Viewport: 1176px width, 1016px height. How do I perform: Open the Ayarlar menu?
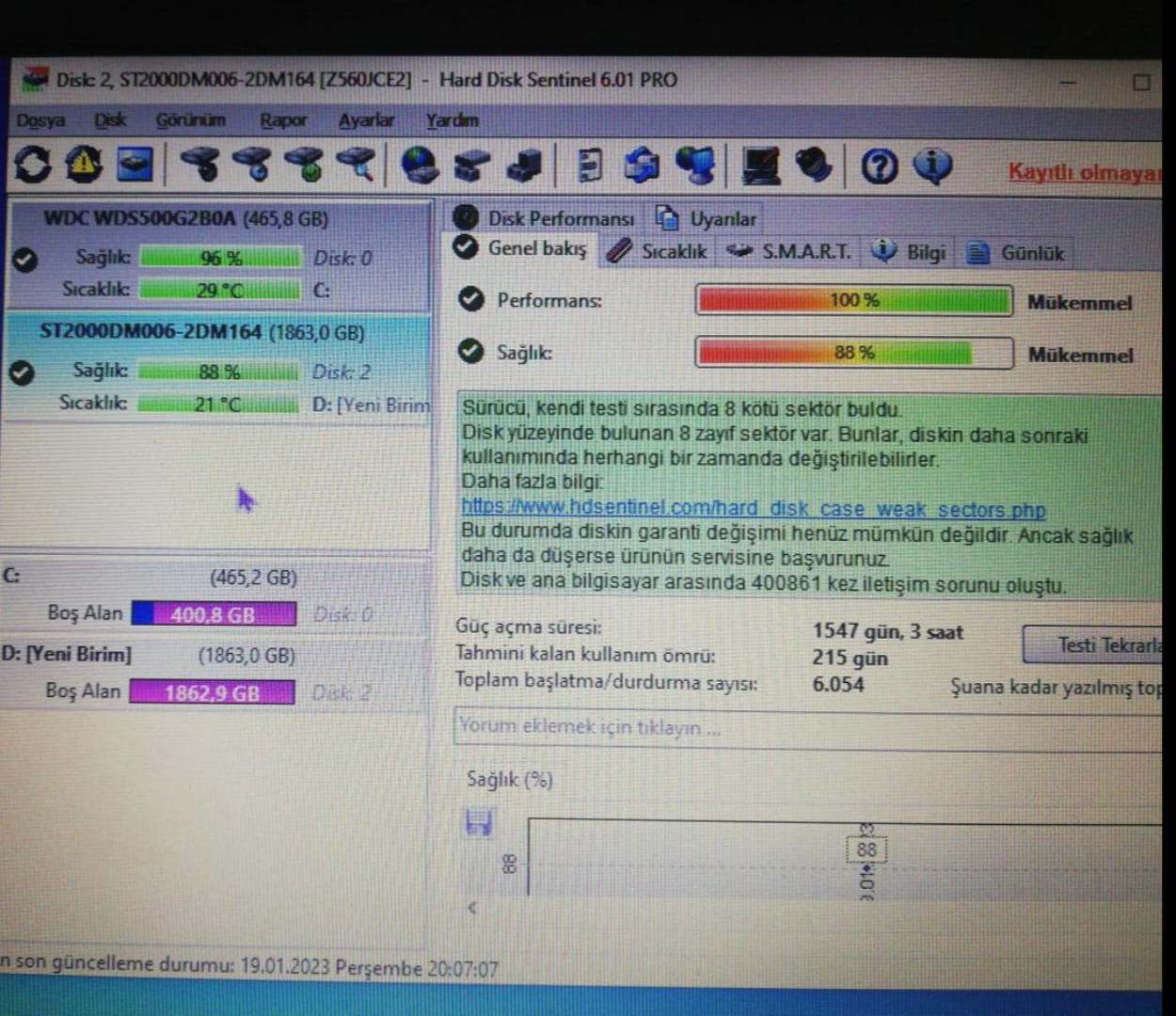point(367,120)
